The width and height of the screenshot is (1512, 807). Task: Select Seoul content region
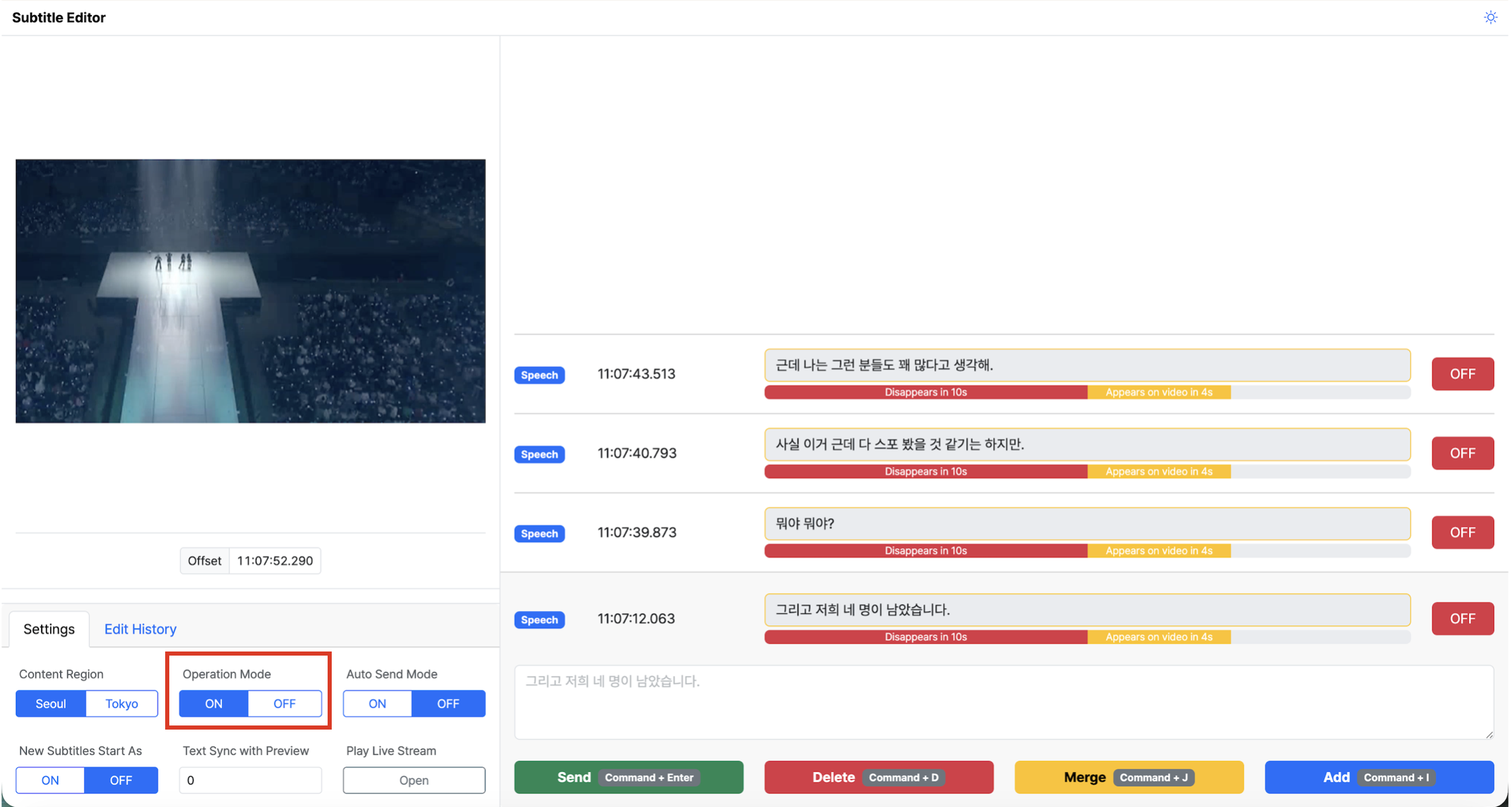pyautogui.click(x=51, y=704)
